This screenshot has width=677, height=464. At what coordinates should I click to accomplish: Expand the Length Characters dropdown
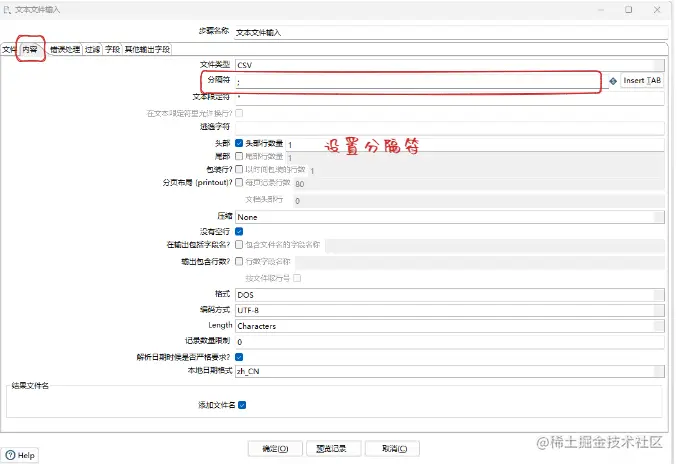(x=449, y=326)
